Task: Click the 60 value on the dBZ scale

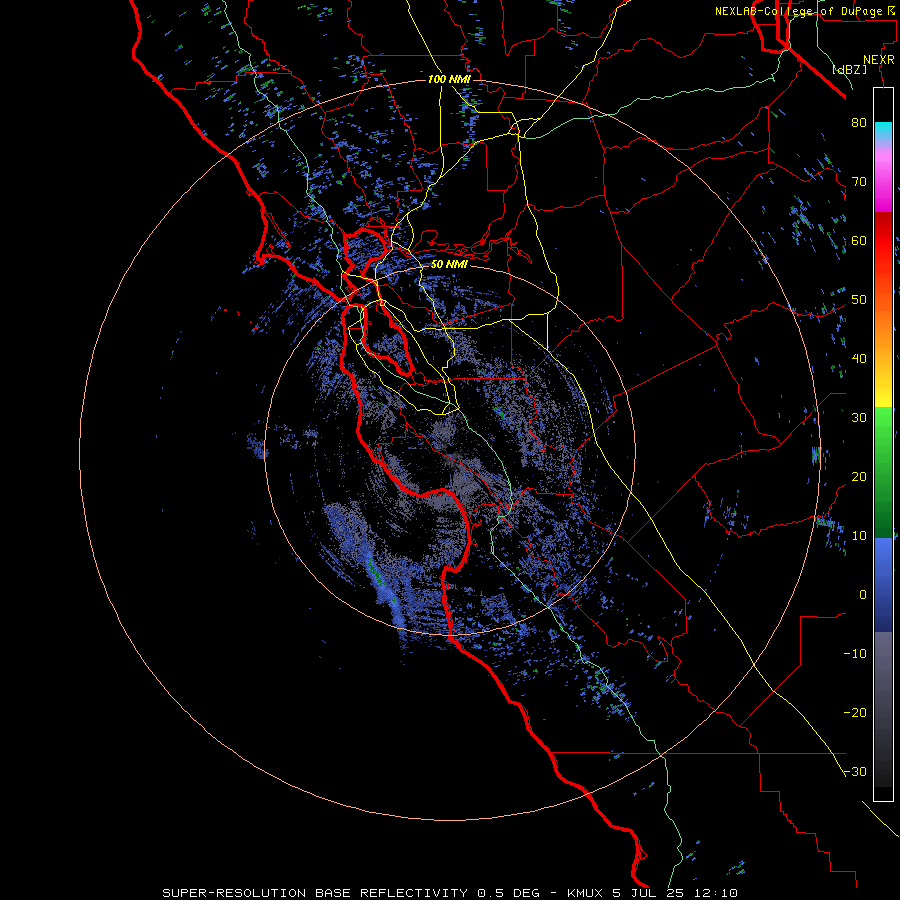Action: (x=859, y=240)
